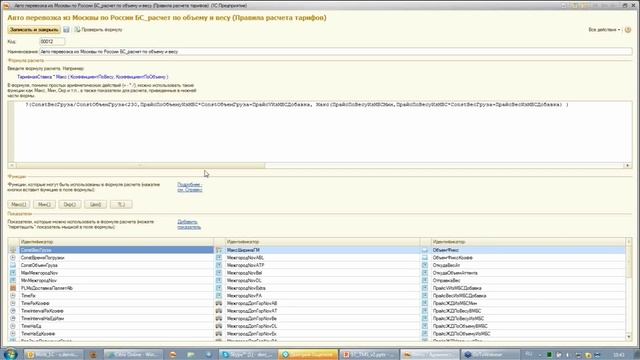Select the МежгородNovFA row
The image size is (640, 360).
(x=322, y=296)
